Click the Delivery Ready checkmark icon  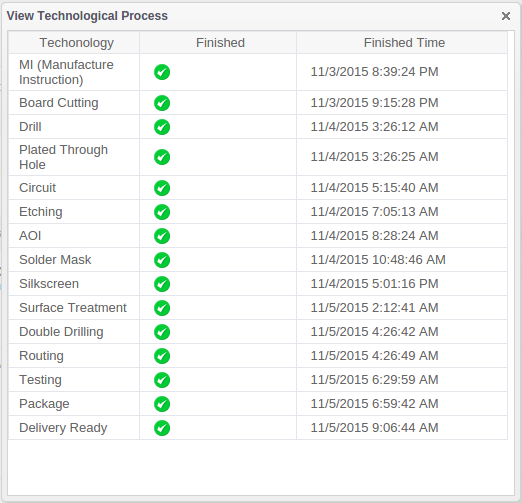click(162, 428)
